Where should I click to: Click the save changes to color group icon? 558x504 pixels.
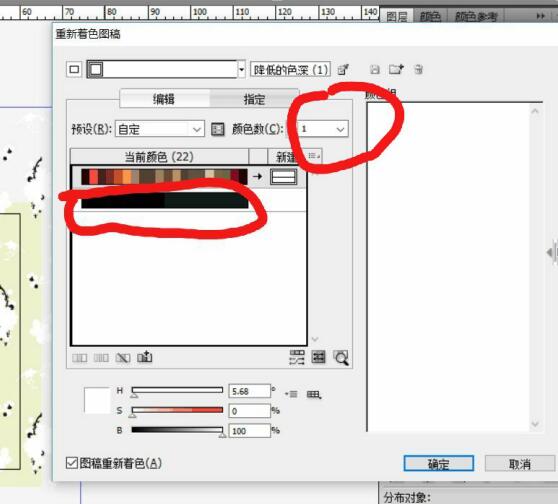[x=375, y=69]
